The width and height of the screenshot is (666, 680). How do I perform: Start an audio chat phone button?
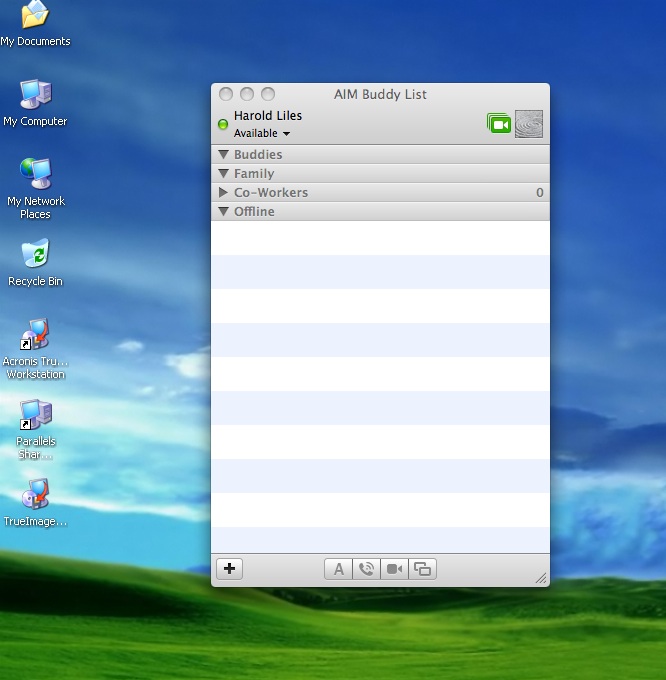coord(366,569)
